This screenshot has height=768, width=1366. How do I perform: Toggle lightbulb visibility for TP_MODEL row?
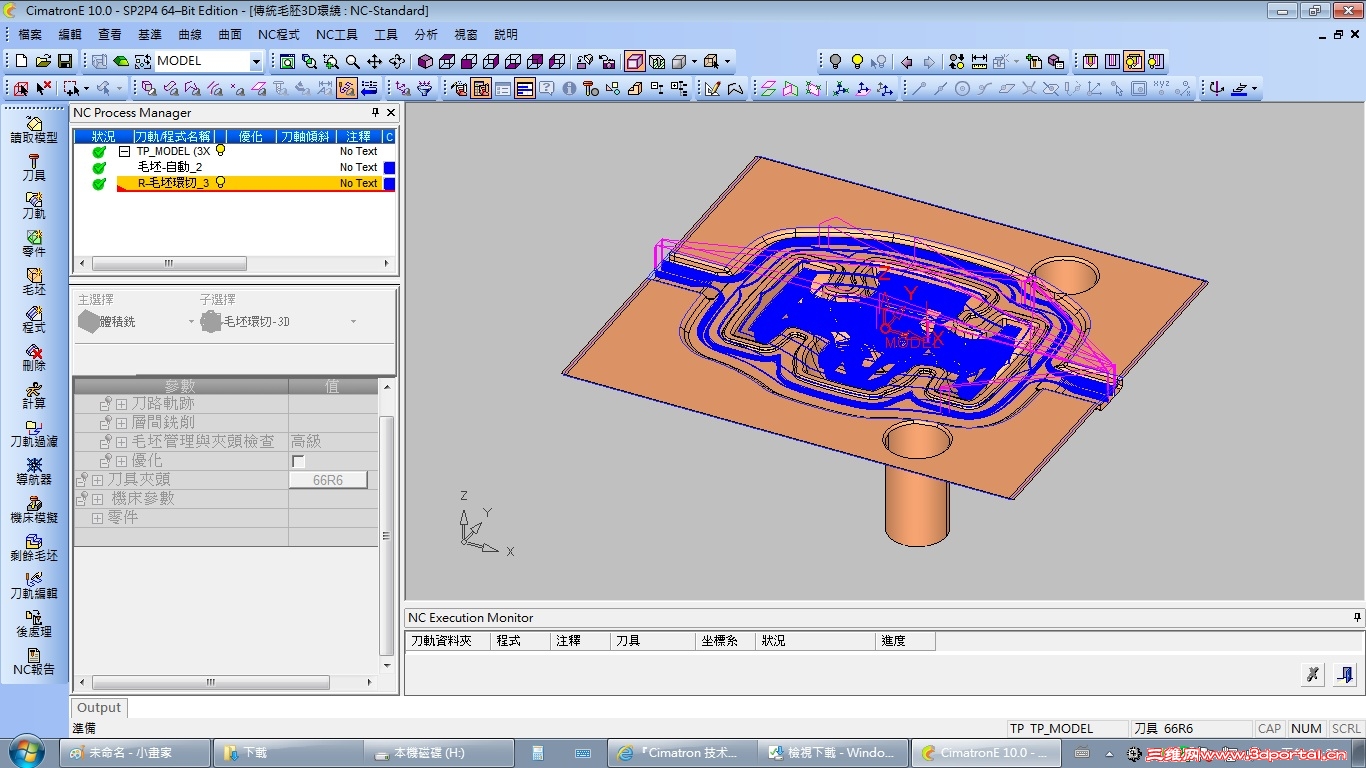pyautogui.click(x=220, y=151)
